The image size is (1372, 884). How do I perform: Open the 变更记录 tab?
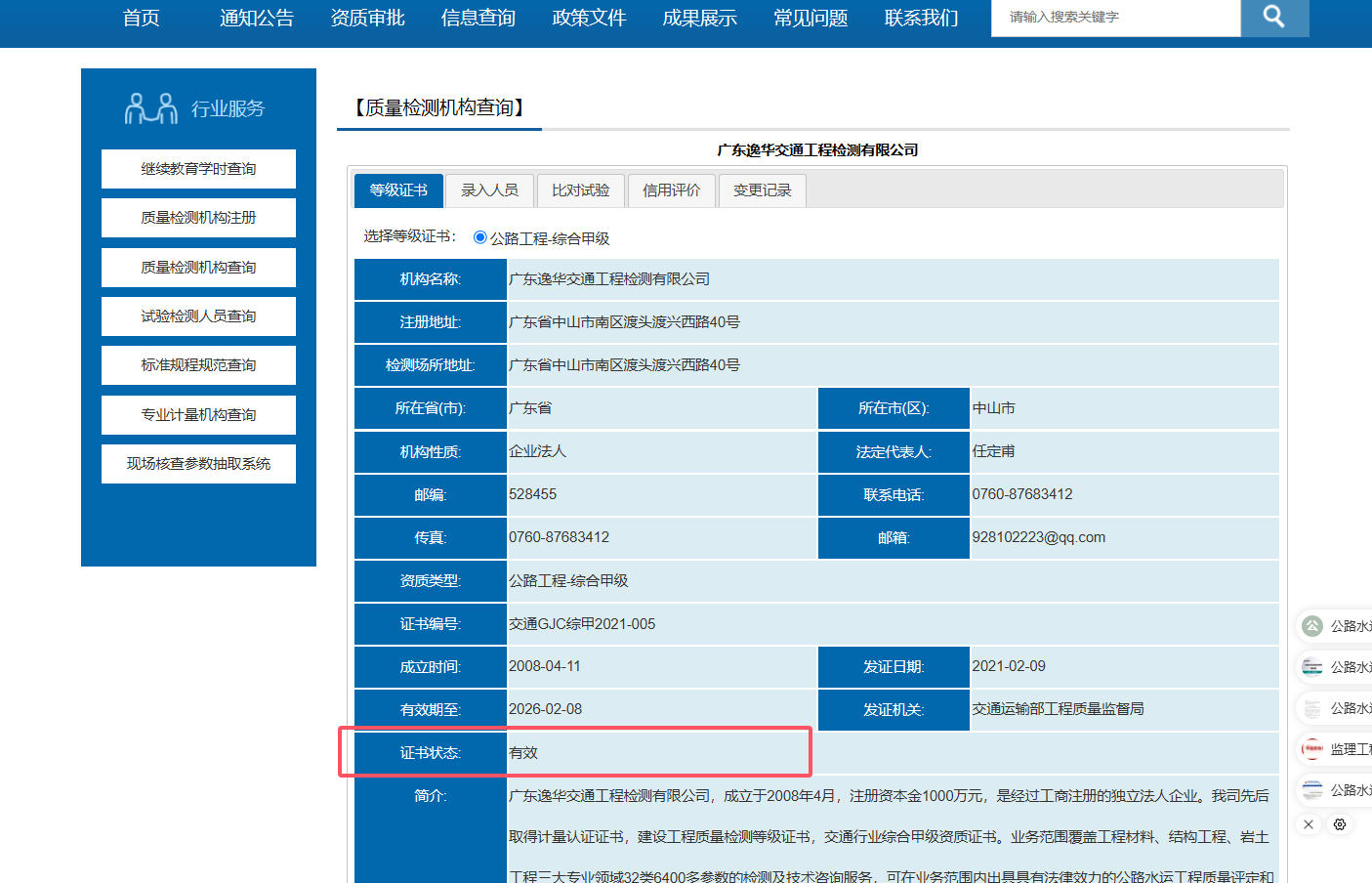[762, 190]
